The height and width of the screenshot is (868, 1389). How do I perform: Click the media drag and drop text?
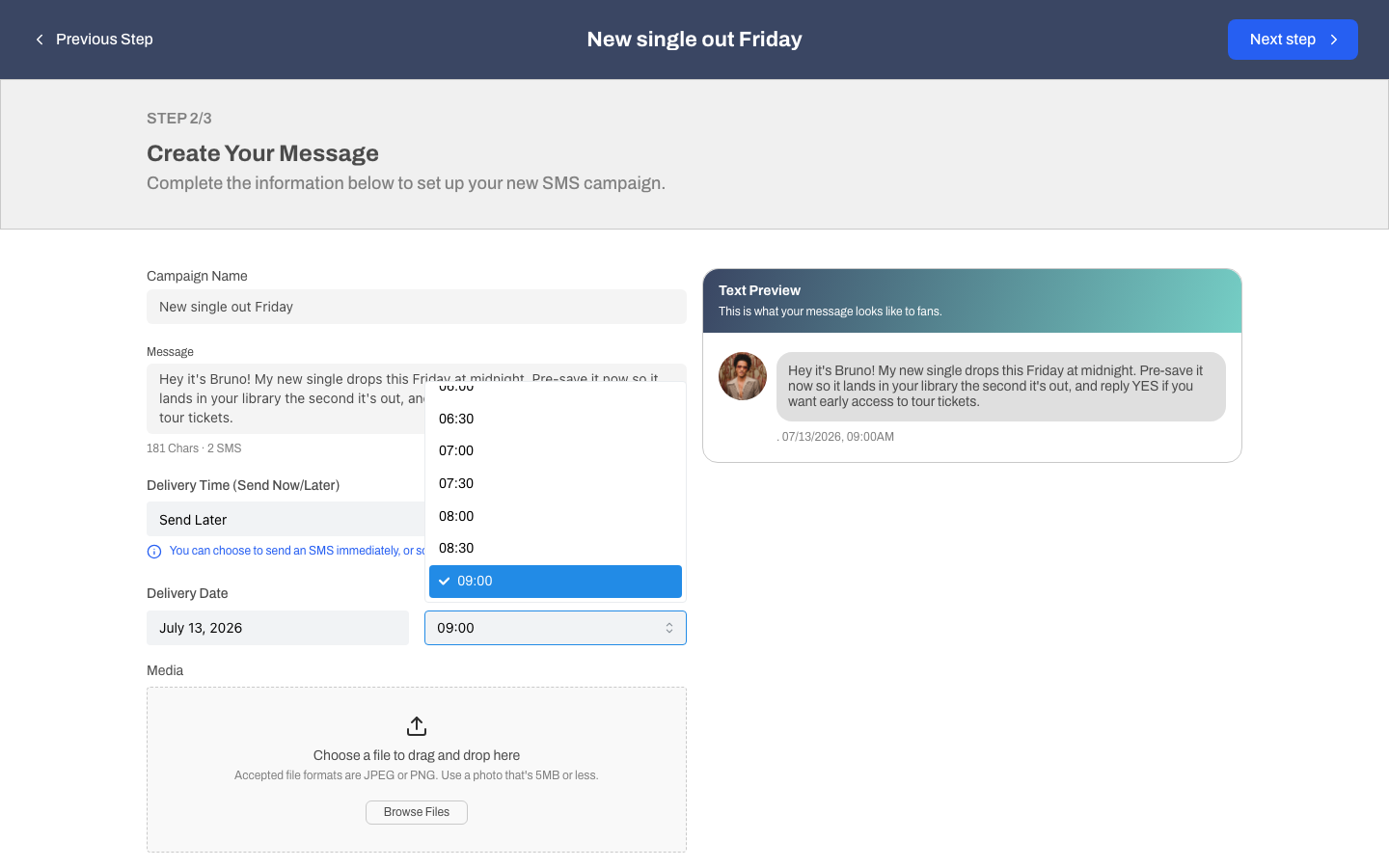coord(417,755)
